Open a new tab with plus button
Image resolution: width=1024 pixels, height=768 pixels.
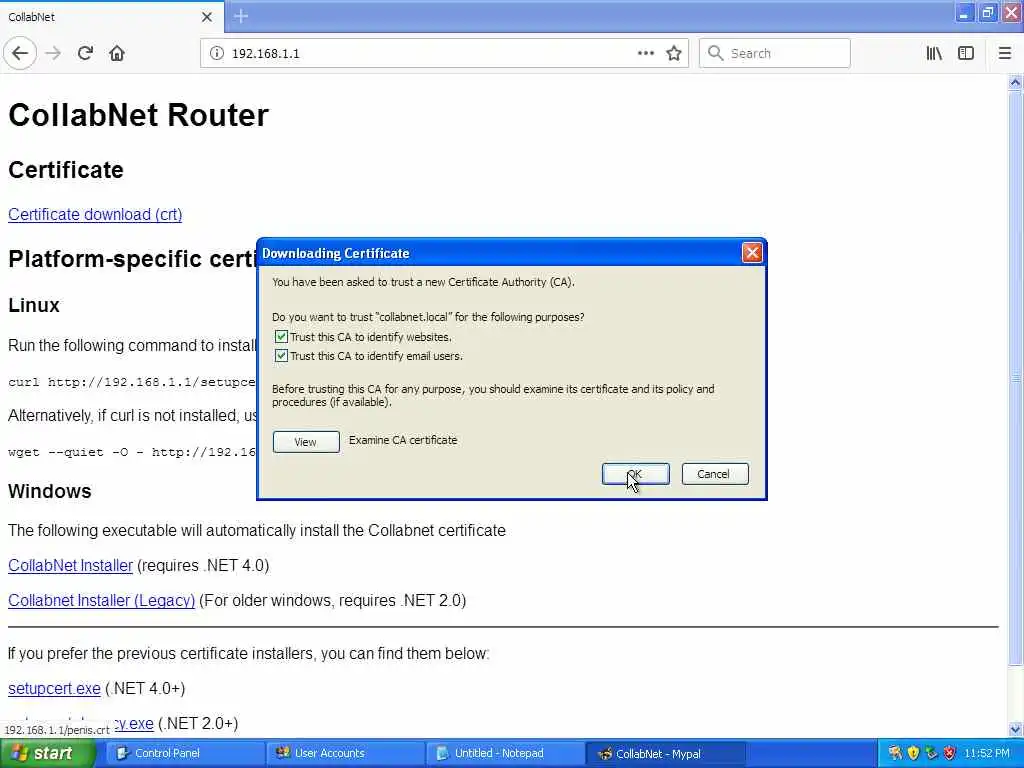pyautogui.click(x=241, y=16)
